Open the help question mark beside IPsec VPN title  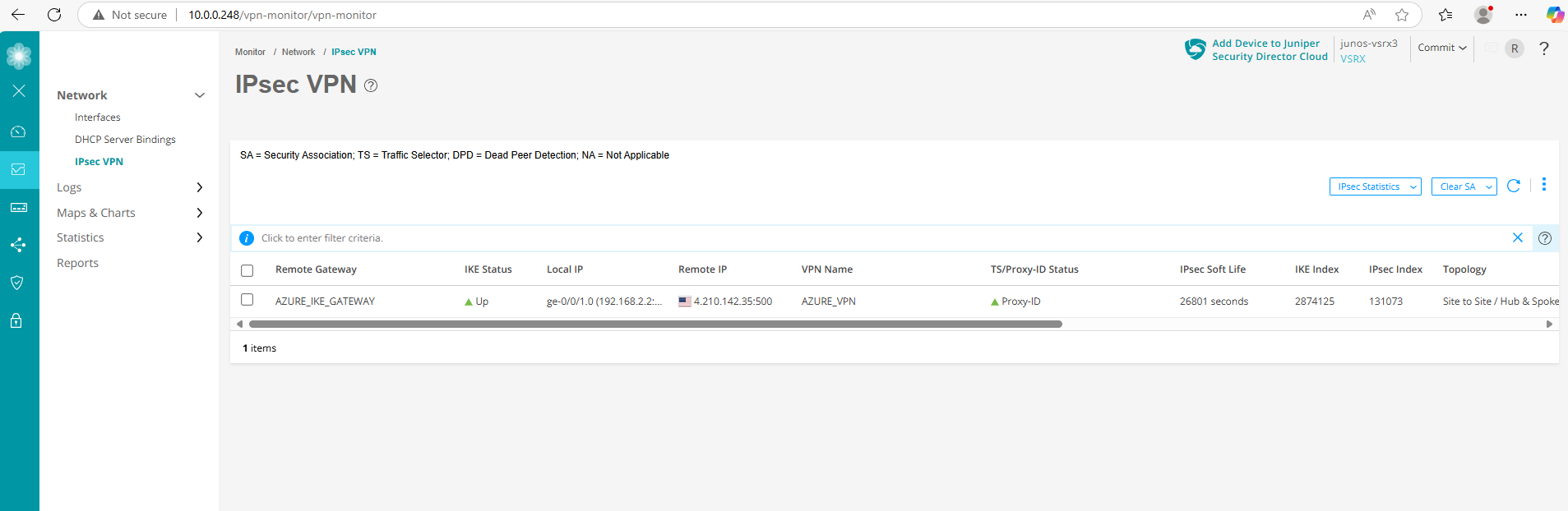pos(371,85)
